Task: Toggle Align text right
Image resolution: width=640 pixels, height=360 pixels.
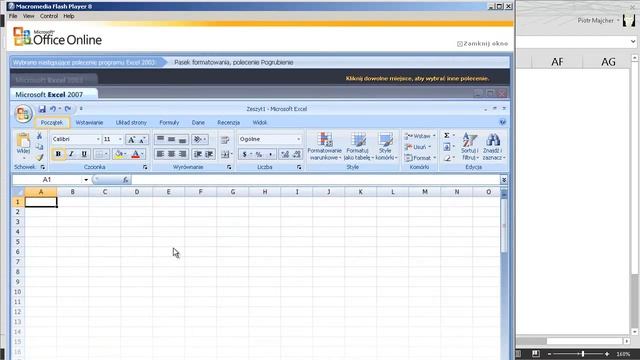Action: 182,154
